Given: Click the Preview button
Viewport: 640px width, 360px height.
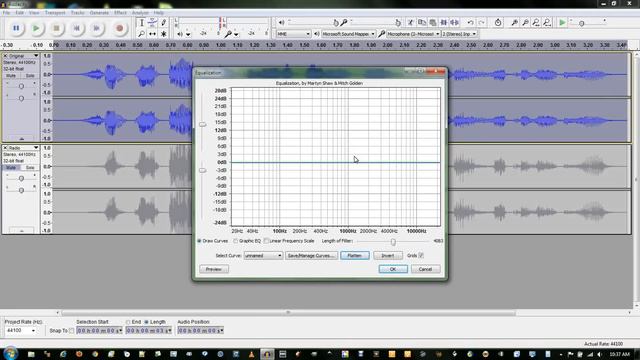Looking at the screenshot, I should tap(213, 269).
